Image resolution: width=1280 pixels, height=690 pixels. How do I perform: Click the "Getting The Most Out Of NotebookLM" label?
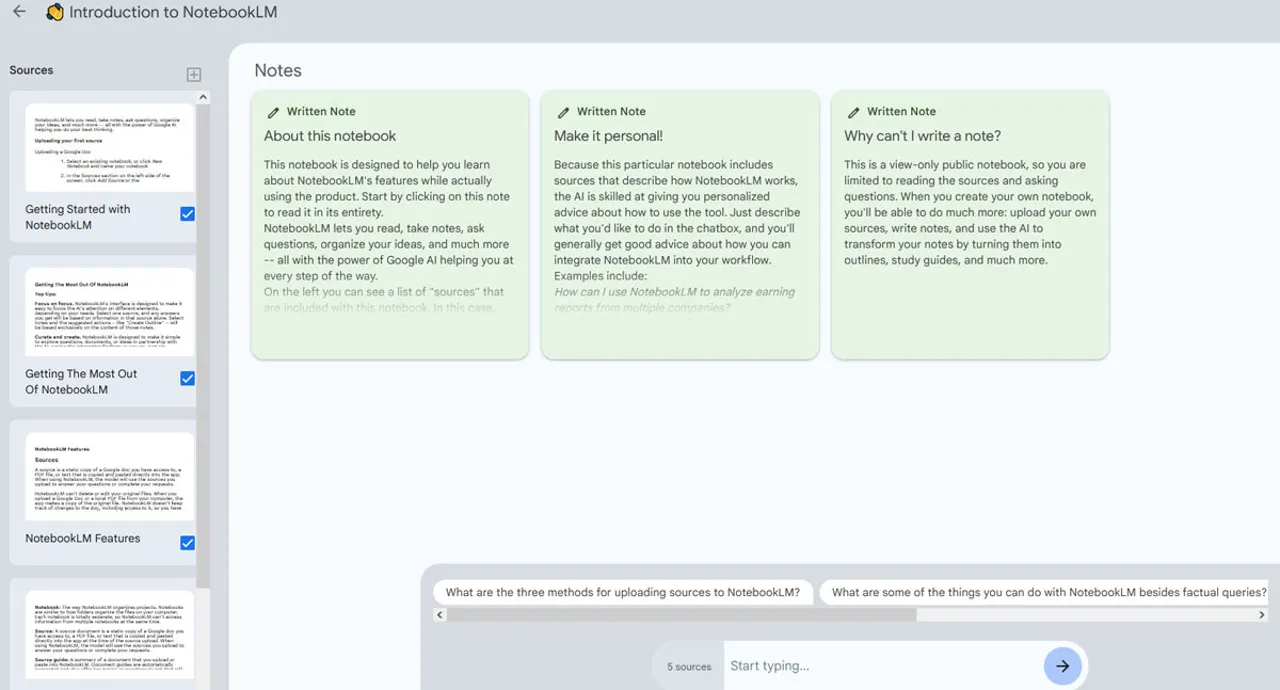pos(81,381)
